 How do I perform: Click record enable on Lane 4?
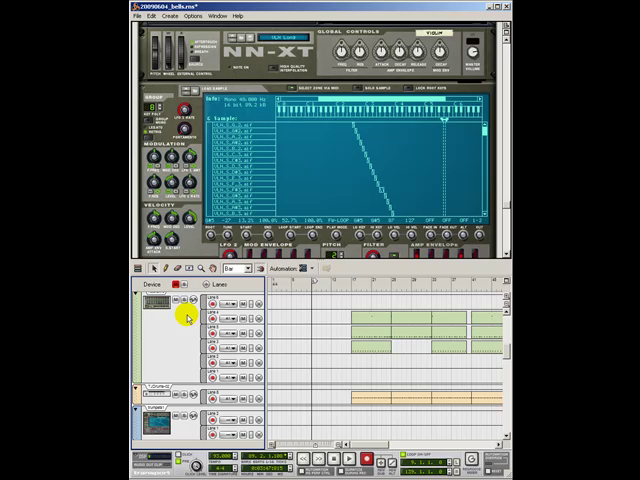[212, 319]
